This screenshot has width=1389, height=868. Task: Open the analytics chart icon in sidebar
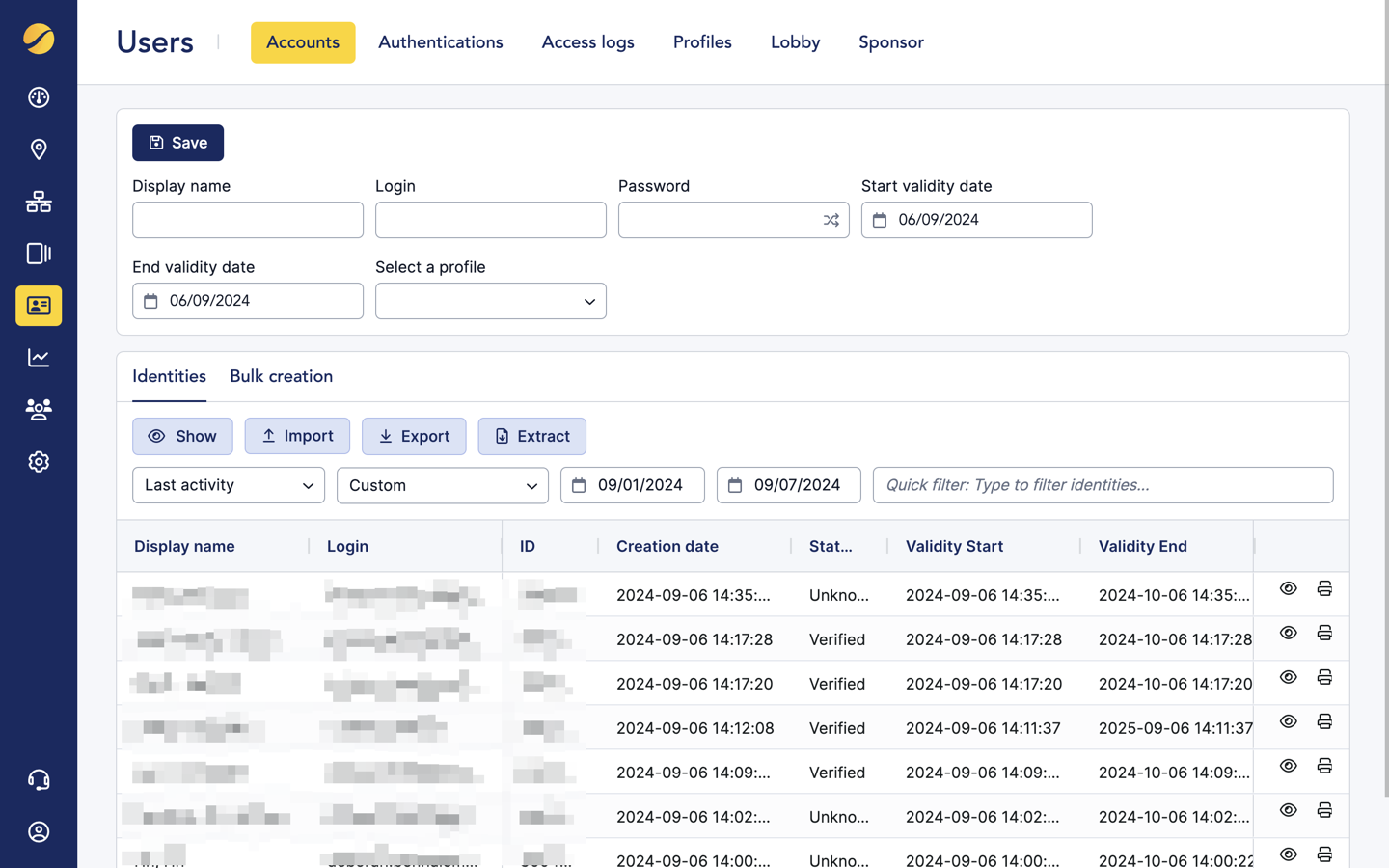pyautogui.click(x=39, y=357)
